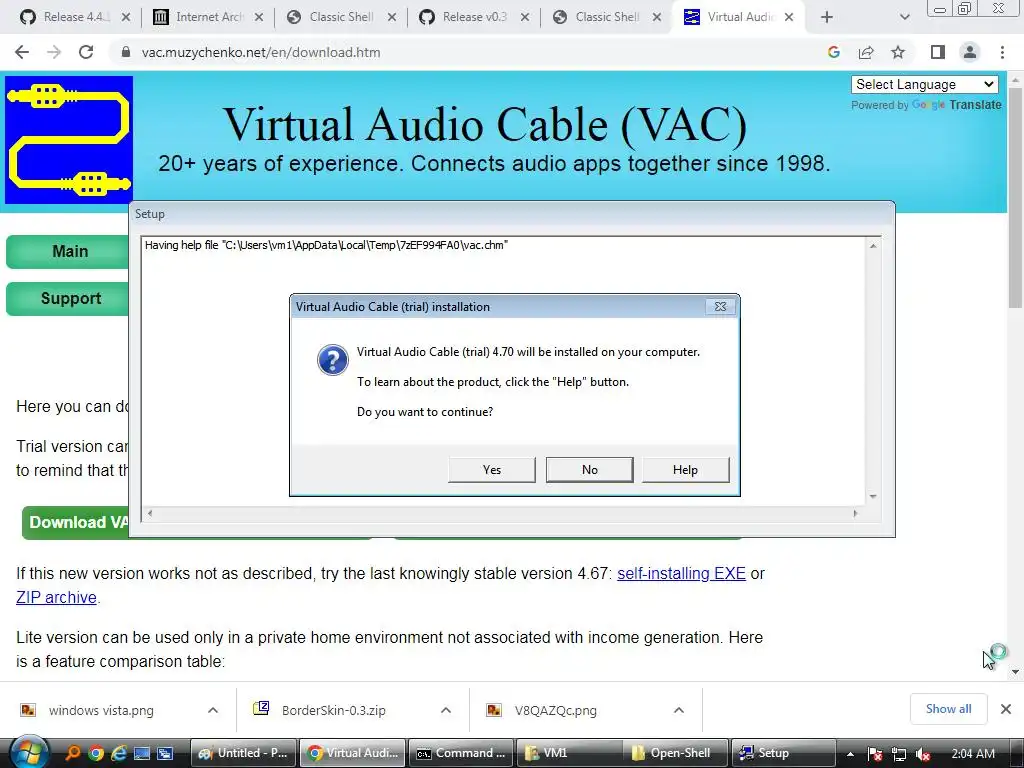Close the downloads bar
This screenshot has height=768, width=1024.
(x=1006, y=709)
